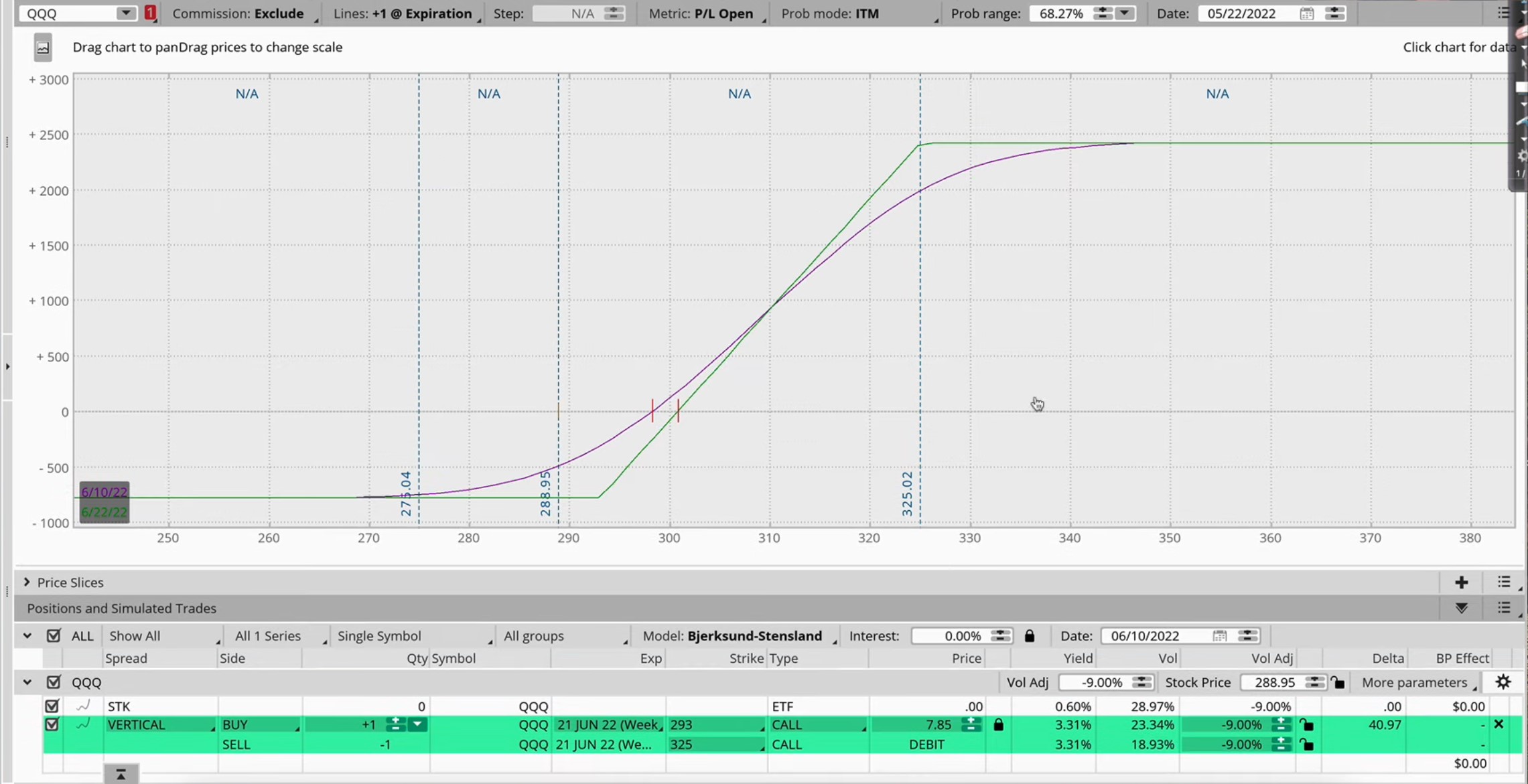Change the 293 strike dropdown
This screenshot has height=784, width=1528.
coord(716,724)
